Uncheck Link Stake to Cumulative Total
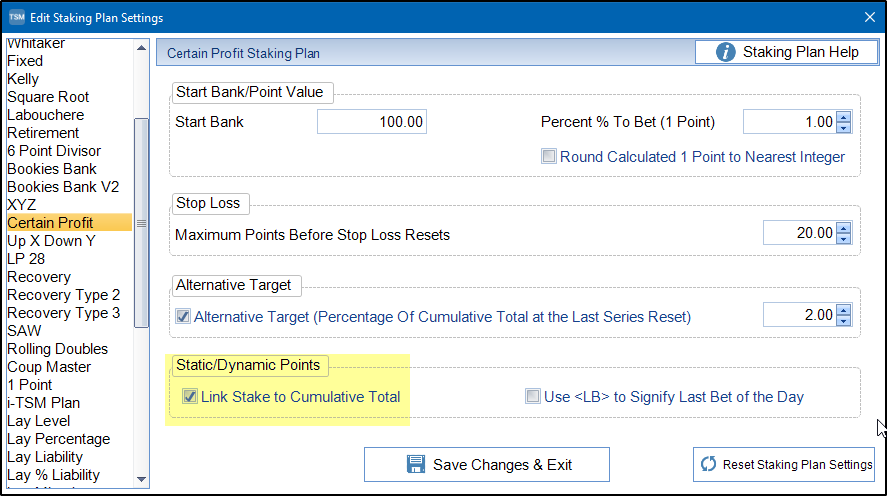 190,397
